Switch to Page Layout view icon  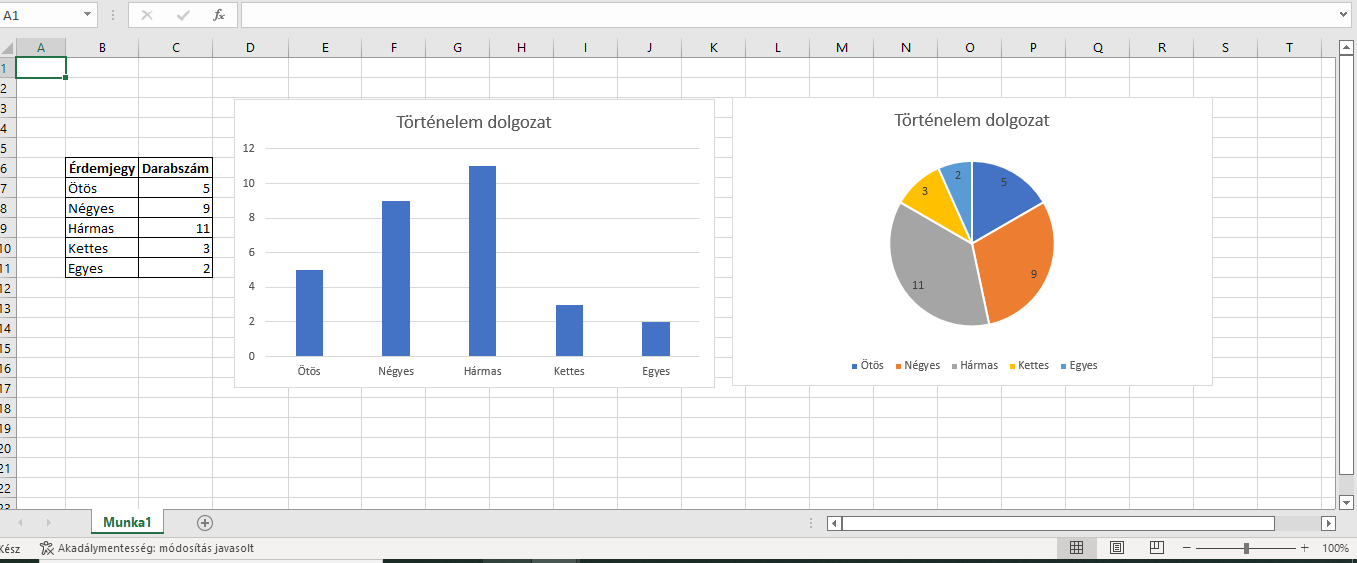click(1117, 548)
